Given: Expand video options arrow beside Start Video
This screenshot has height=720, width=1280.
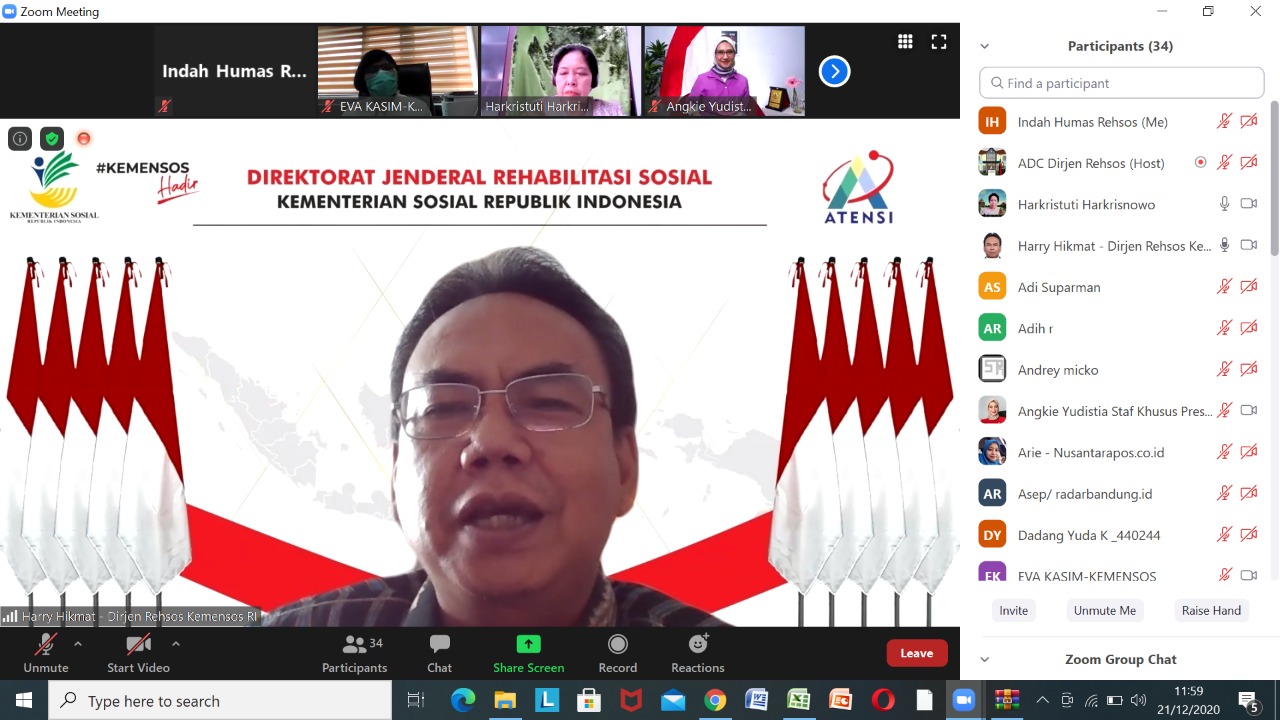Looking at the screenshot, I should tap(176, 643).
